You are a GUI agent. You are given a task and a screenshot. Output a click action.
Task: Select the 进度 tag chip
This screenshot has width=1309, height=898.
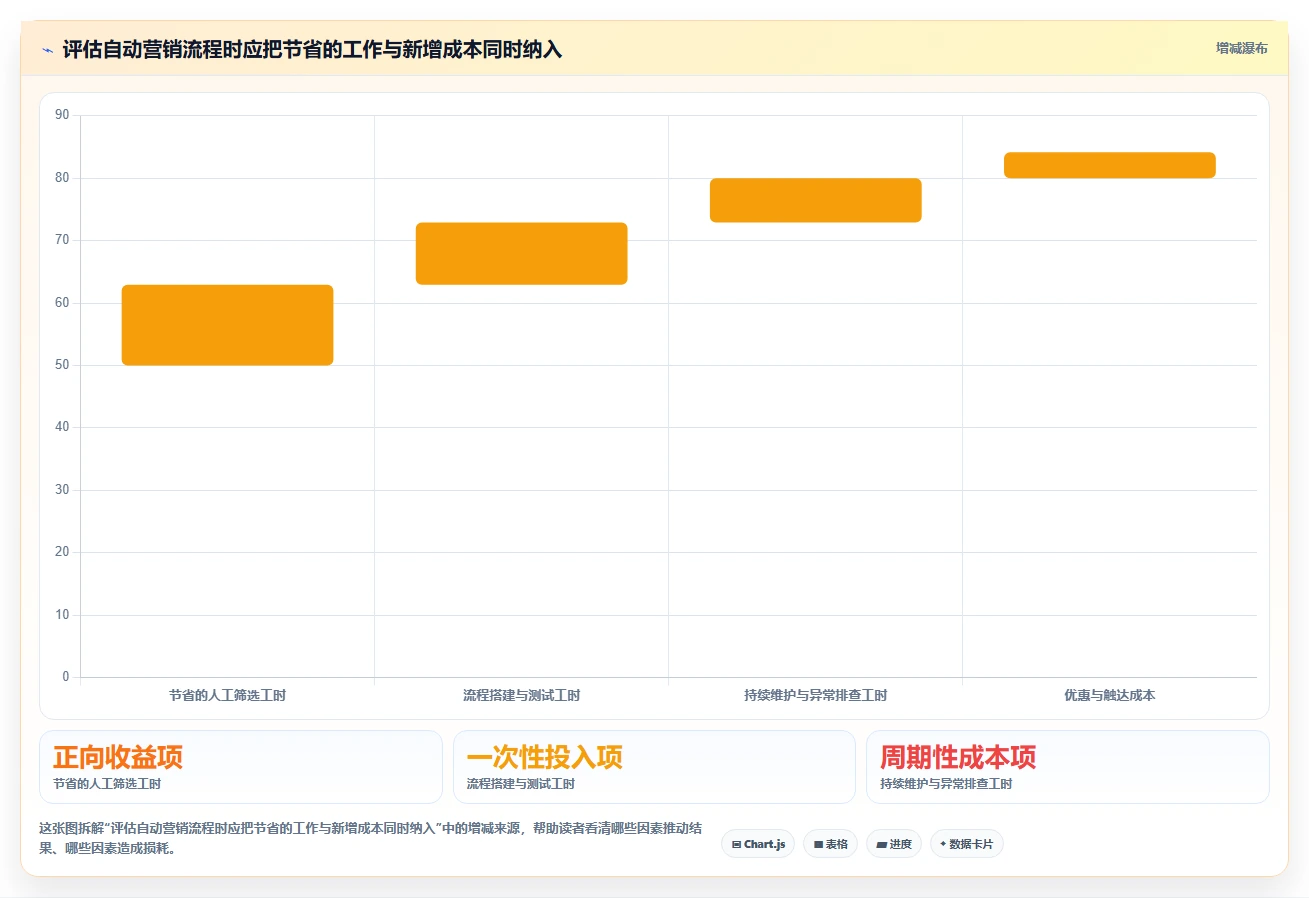pyautogui.click(x=894, y=844)
